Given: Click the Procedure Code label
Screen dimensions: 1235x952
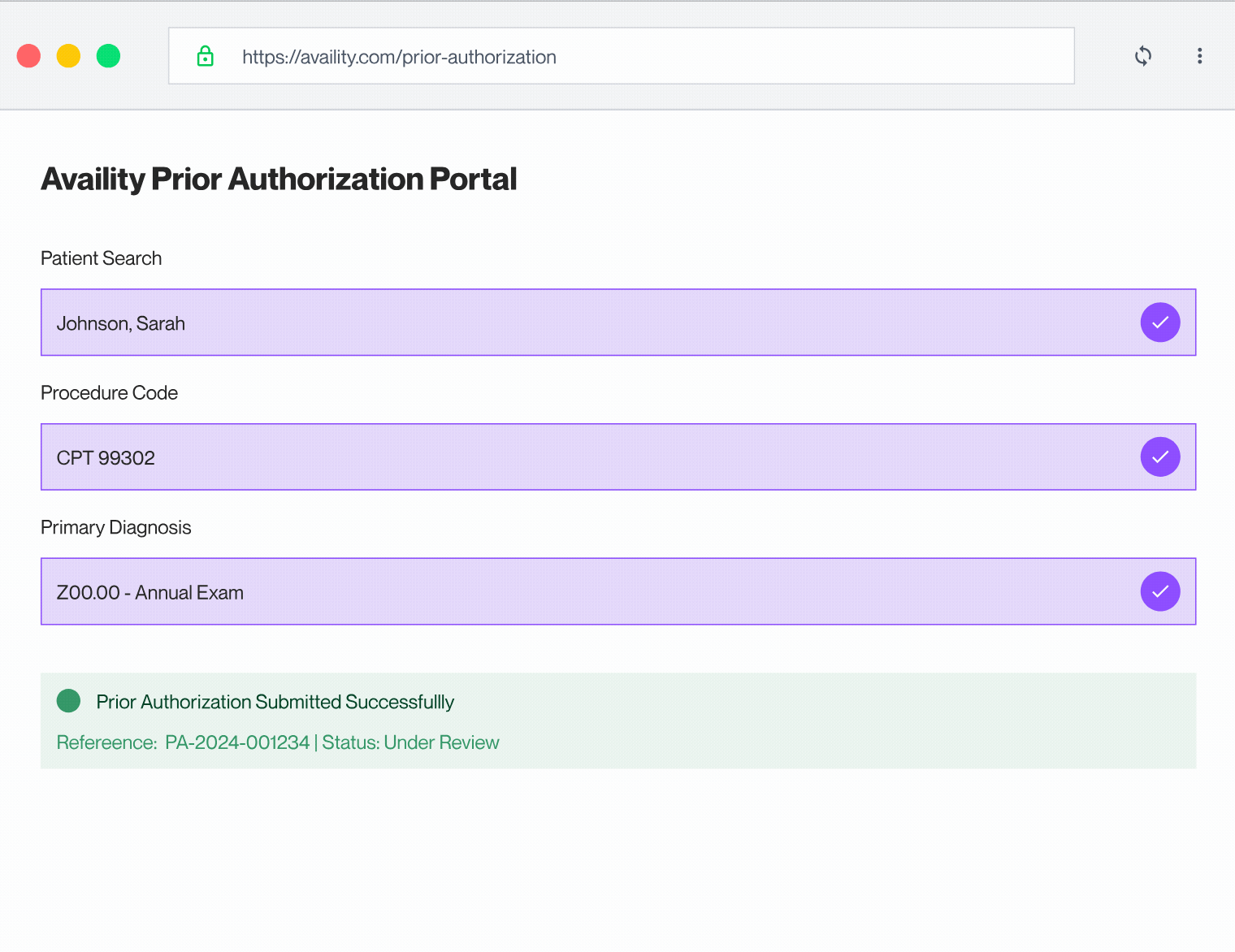Looking at the screenshot, I should pyautogui.click(x=109, y=393).
